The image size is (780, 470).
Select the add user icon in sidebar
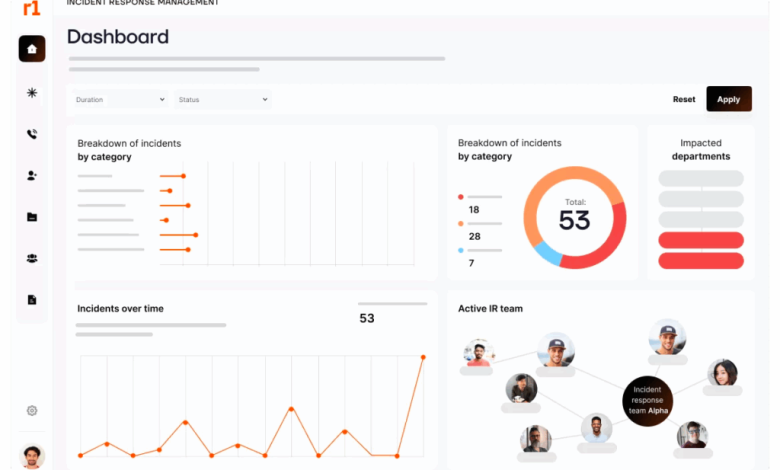32,175
